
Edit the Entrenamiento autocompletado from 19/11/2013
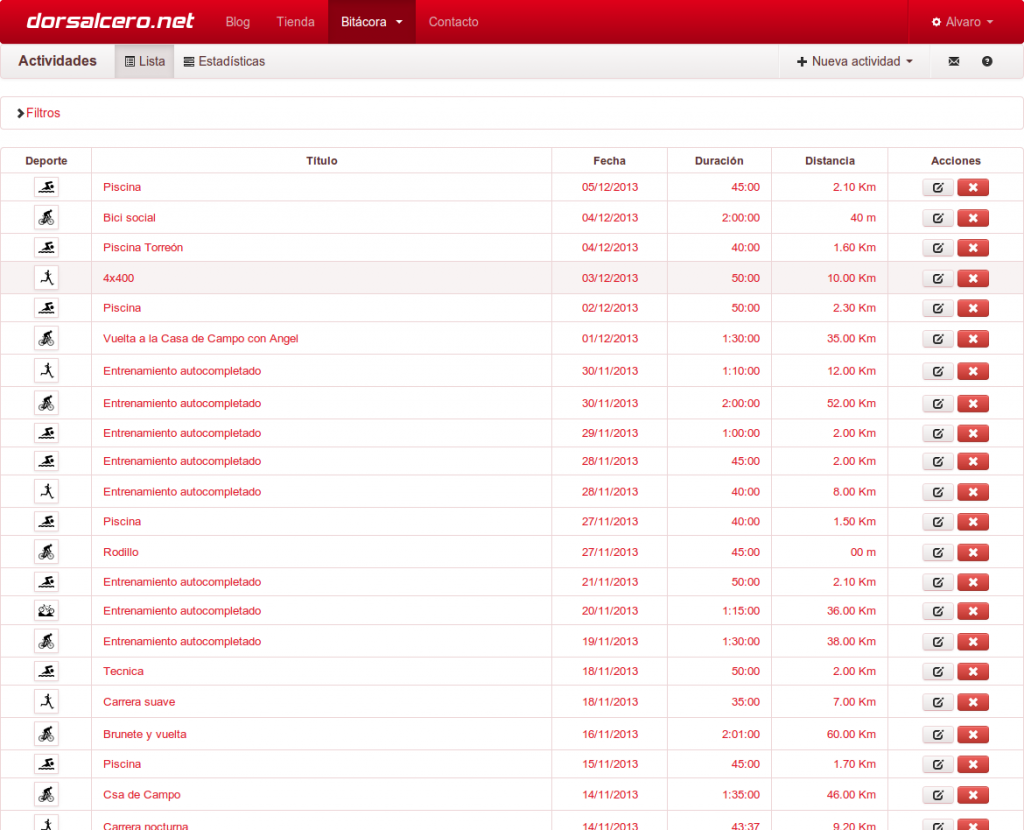pyautogui.click(x=938, y=642)
